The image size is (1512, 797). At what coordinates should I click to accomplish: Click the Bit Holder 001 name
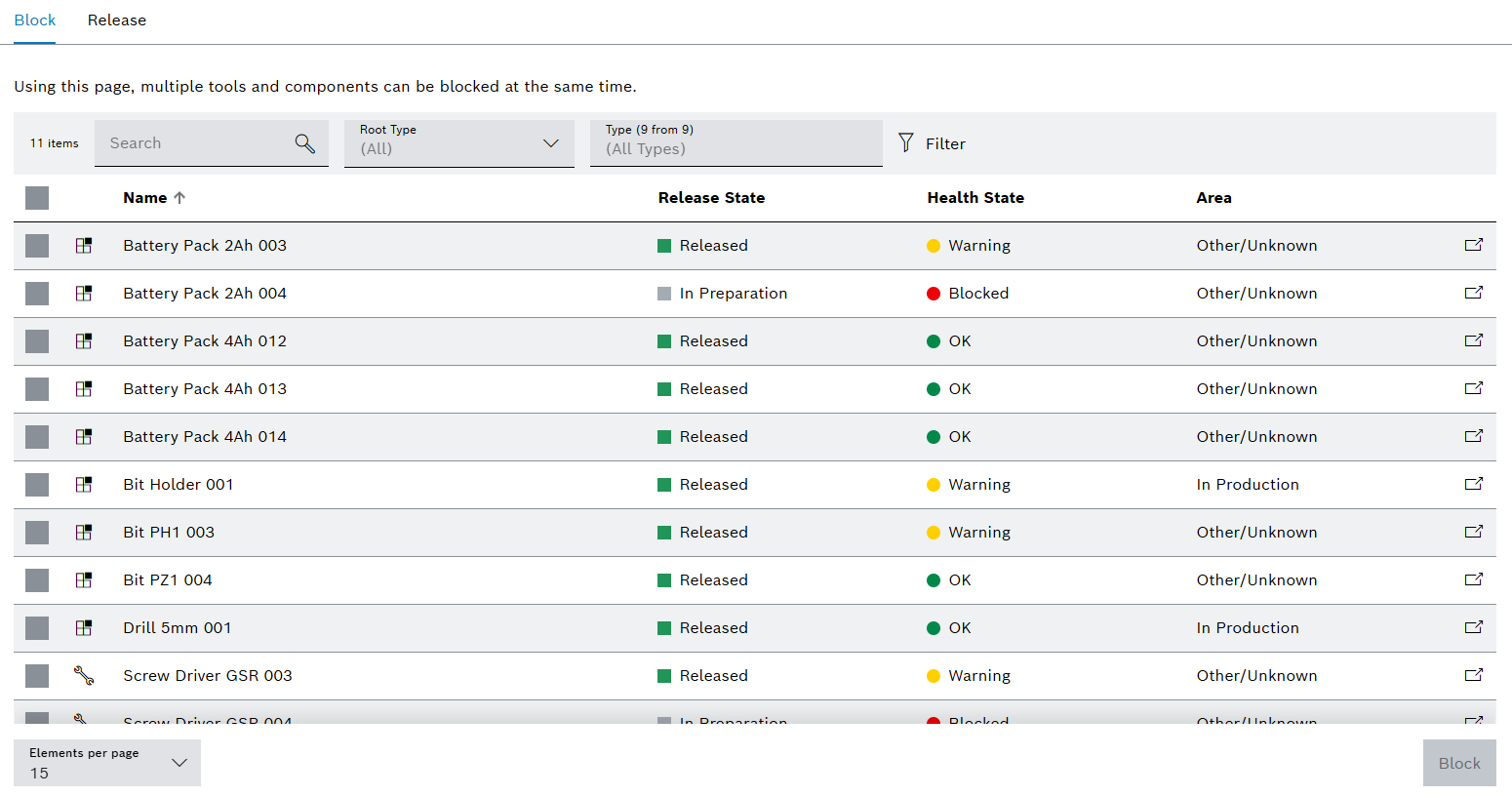coord(179,484)
